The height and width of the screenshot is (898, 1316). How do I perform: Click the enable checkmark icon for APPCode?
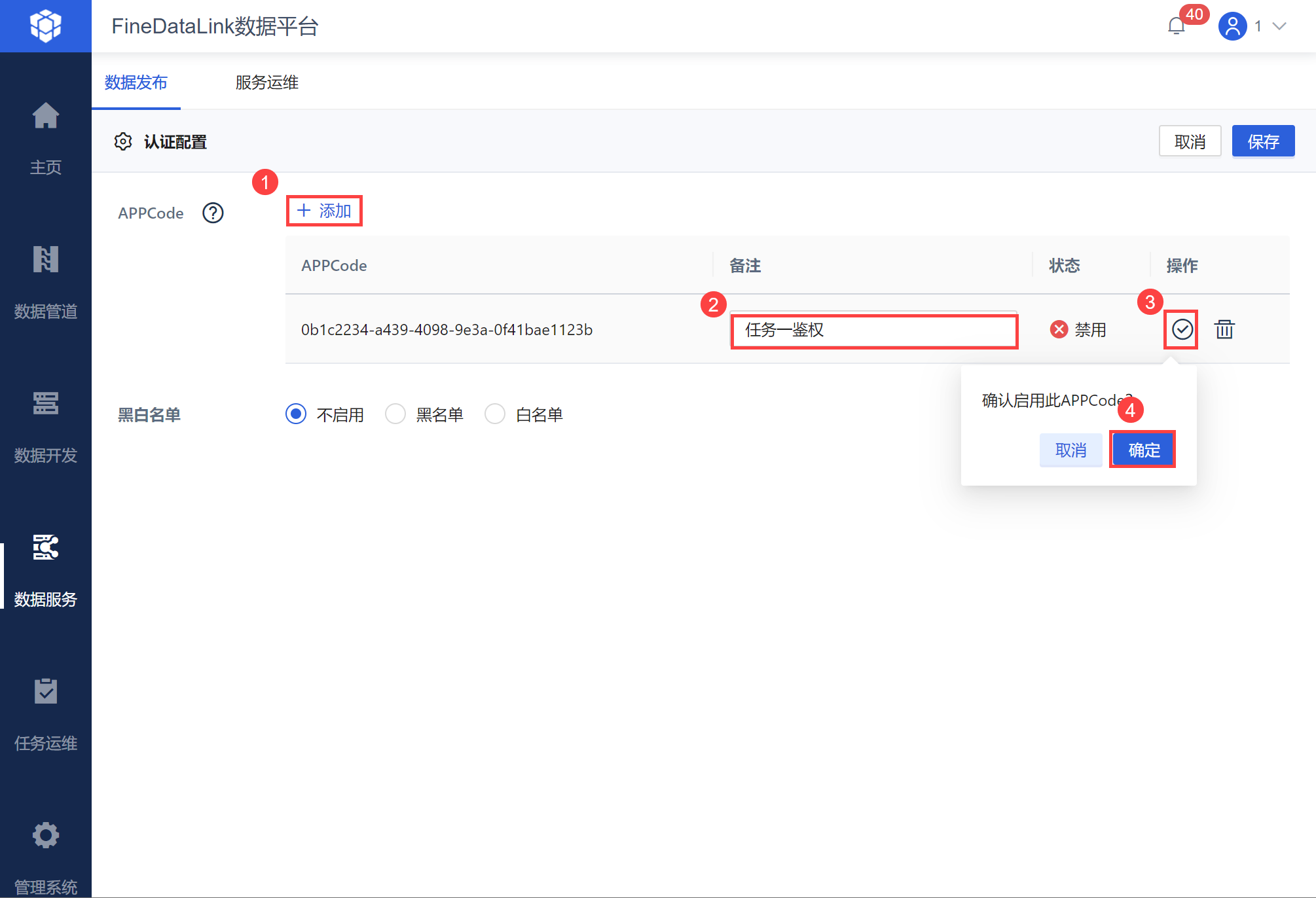point(1182,329)
